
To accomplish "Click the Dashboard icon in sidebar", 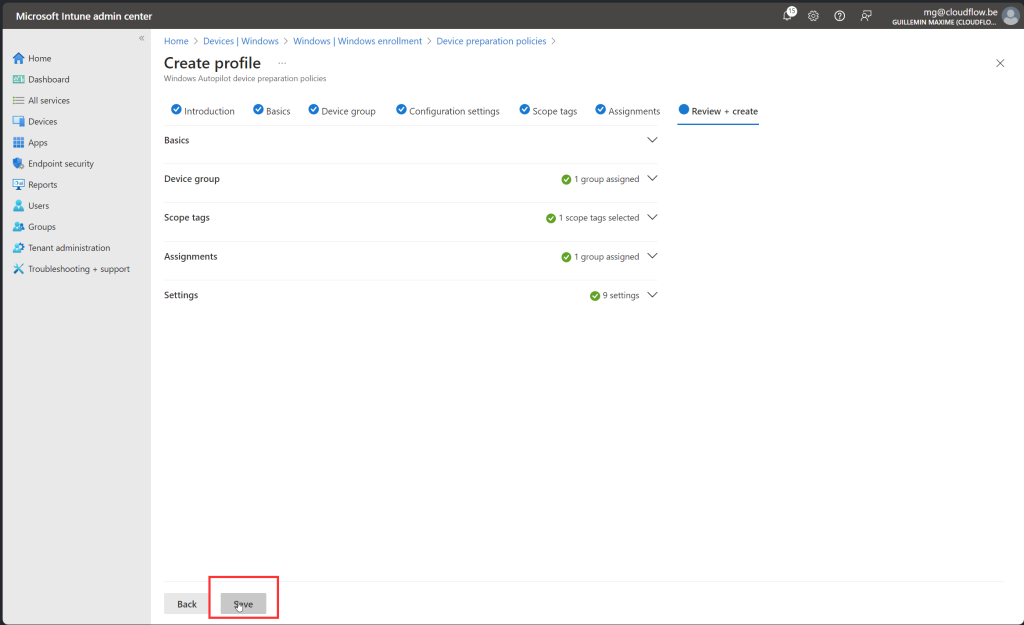I will 18,79.
